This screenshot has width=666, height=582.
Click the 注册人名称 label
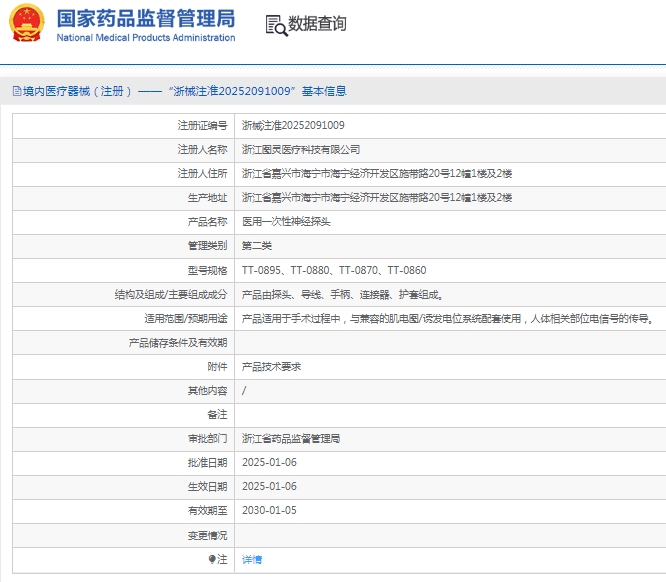(203, 150)
